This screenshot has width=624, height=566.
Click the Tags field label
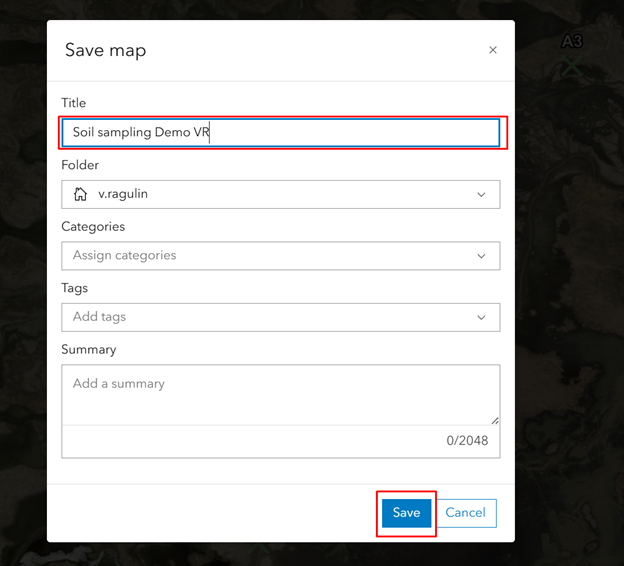tap(74, 288)
